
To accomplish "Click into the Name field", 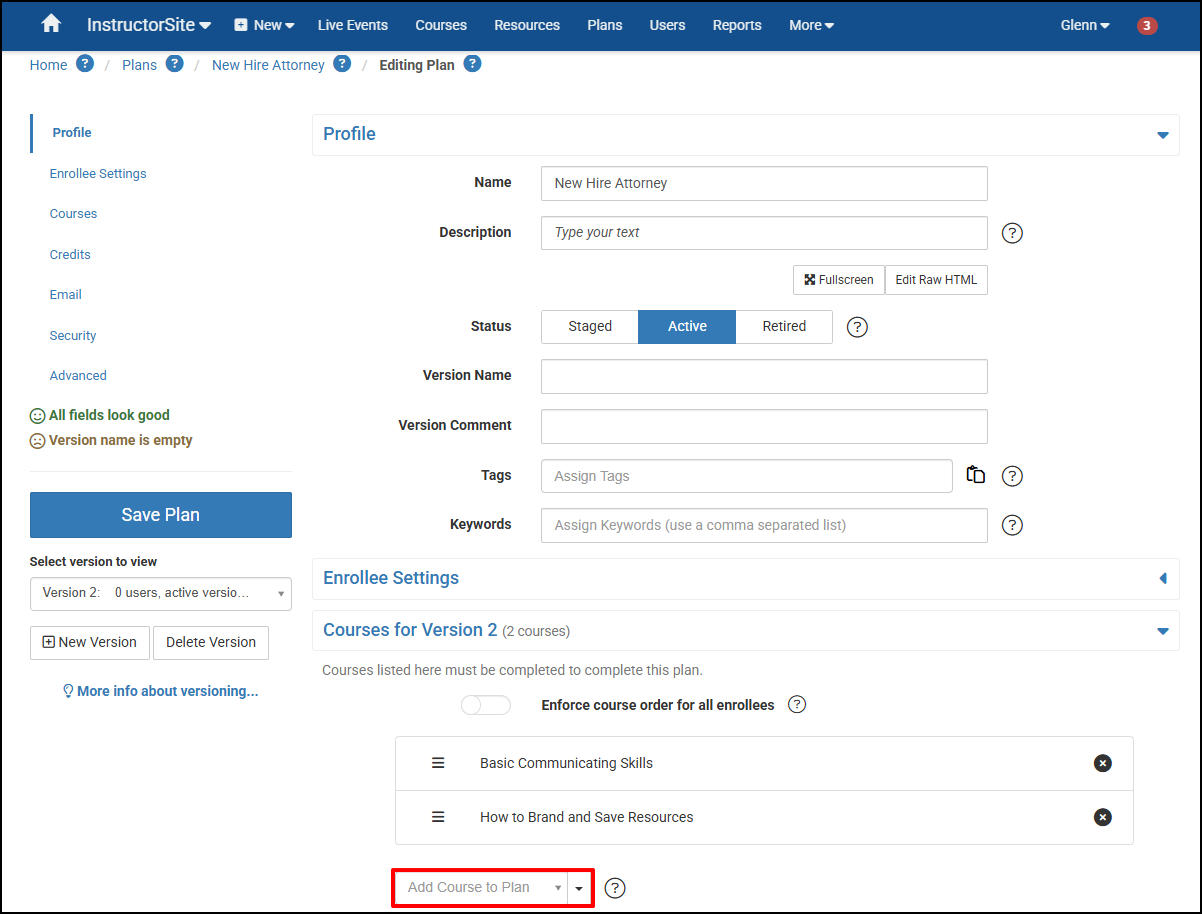I will pos(764,184).
